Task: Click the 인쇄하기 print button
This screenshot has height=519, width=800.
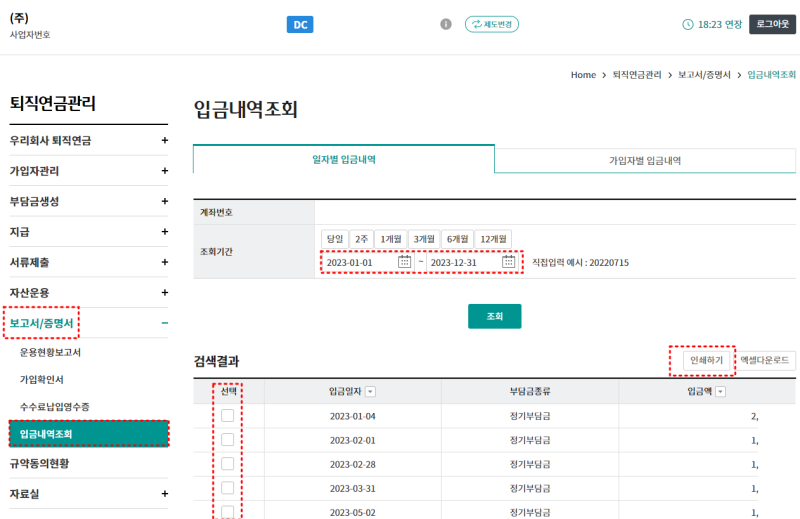Action: [x=706, y=360]
